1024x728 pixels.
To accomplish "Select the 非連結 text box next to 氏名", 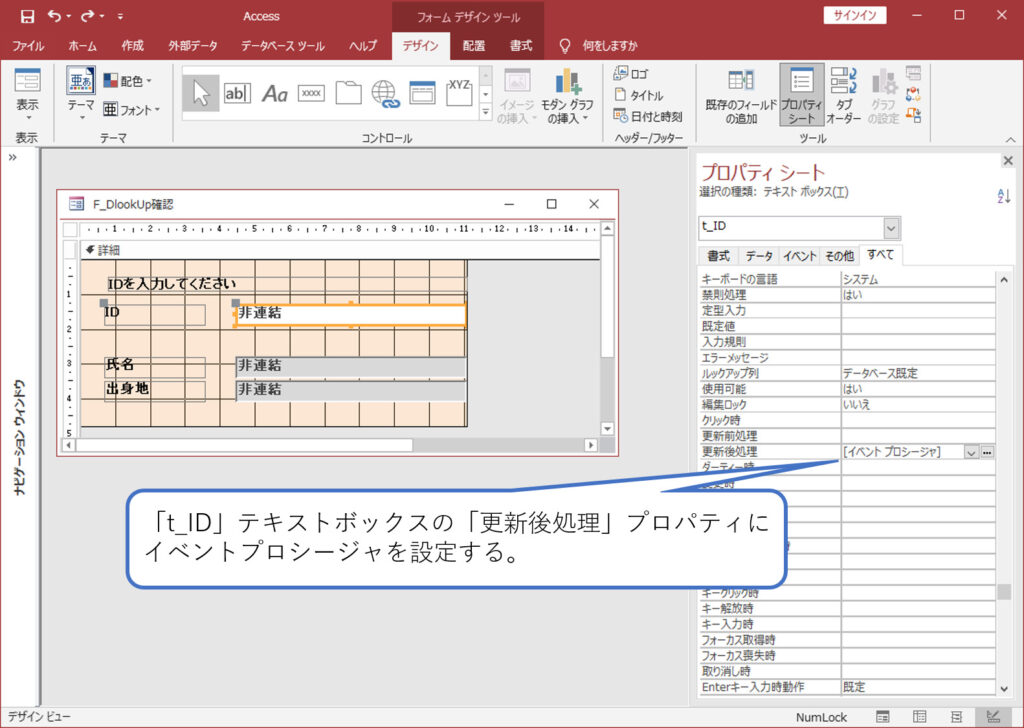I will [x=351, y=366].
